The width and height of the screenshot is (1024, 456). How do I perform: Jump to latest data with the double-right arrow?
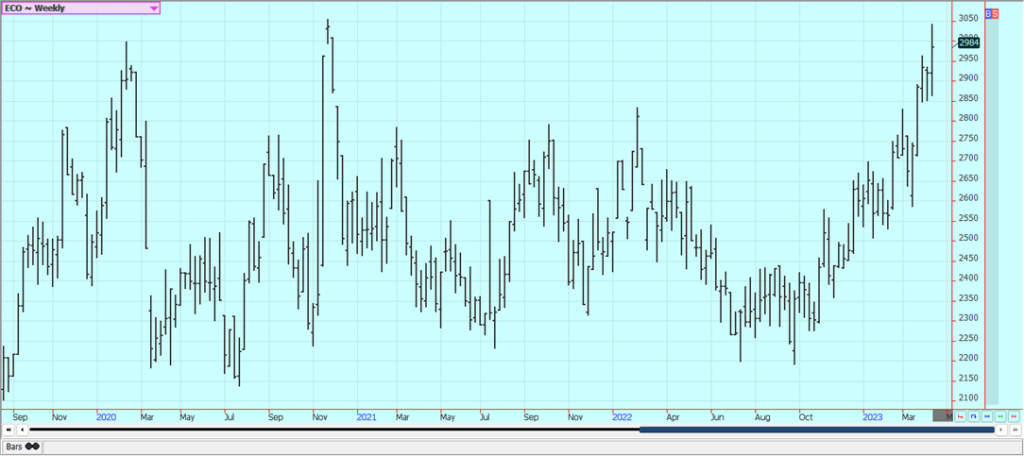click(x=1016, y=430)
